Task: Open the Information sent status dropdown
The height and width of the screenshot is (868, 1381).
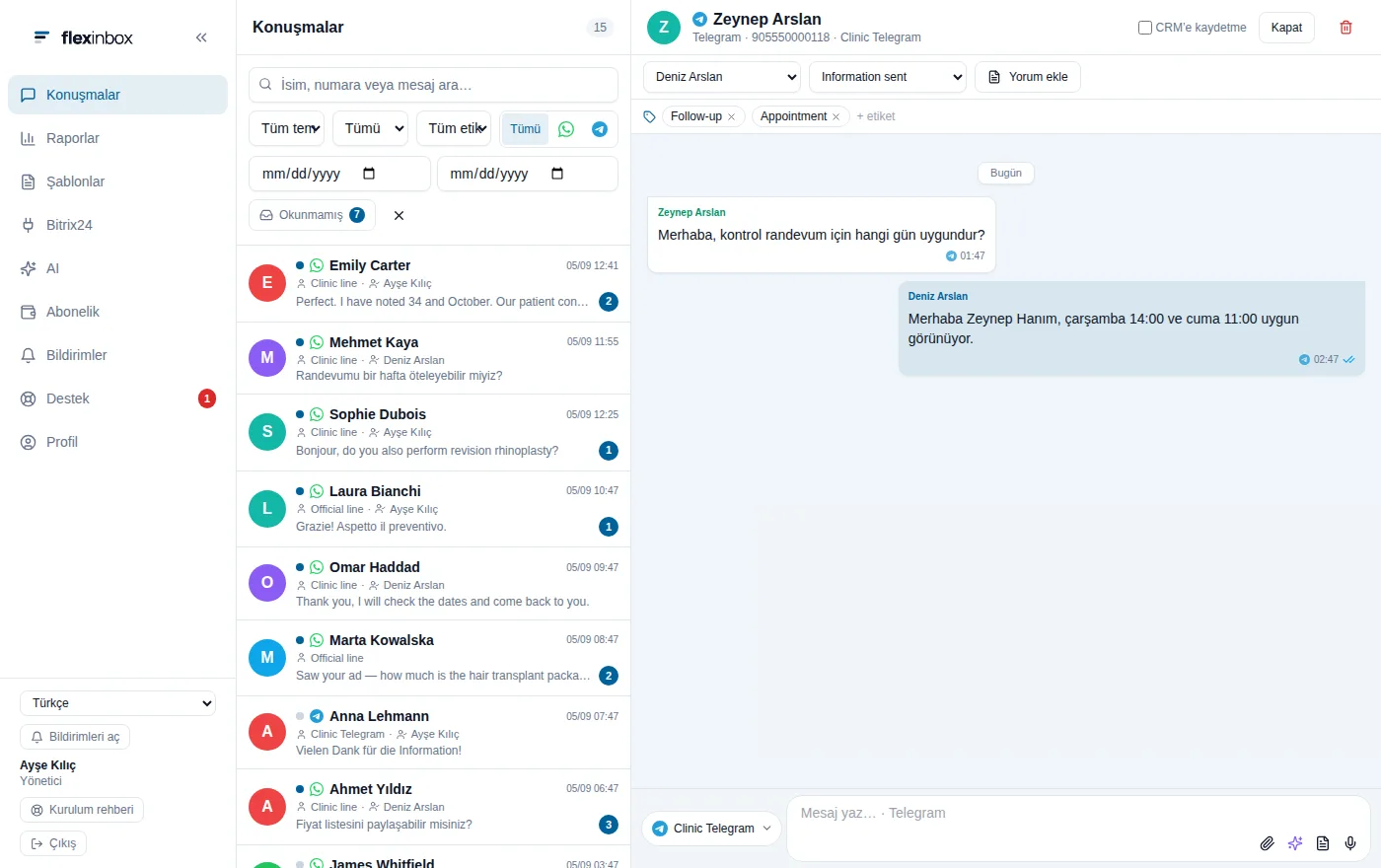Action: click(887, 77)
